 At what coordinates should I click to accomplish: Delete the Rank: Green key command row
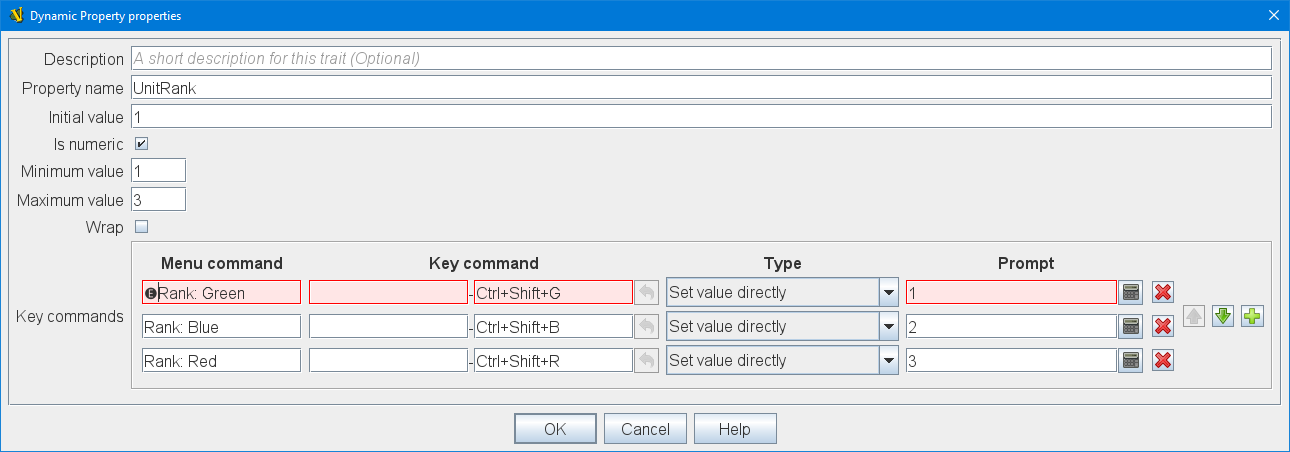1163,292
